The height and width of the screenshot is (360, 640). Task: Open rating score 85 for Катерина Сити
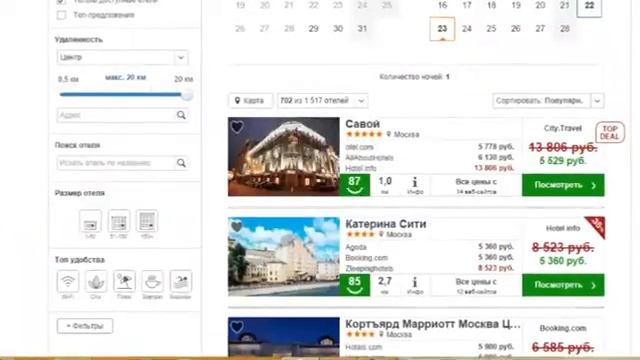coord(355,285)
